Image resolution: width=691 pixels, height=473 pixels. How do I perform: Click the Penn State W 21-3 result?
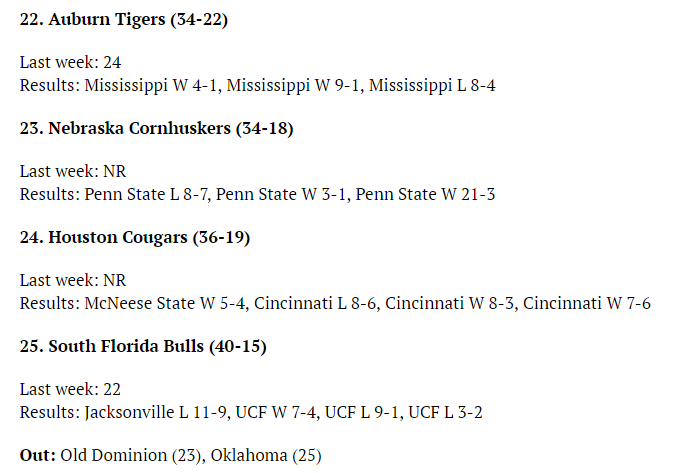(x=425, y=194)
